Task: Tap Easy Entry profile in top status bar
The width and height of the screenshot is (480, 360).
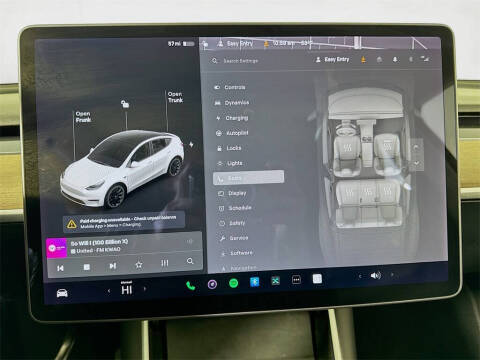Action: [x=235, y=44]
